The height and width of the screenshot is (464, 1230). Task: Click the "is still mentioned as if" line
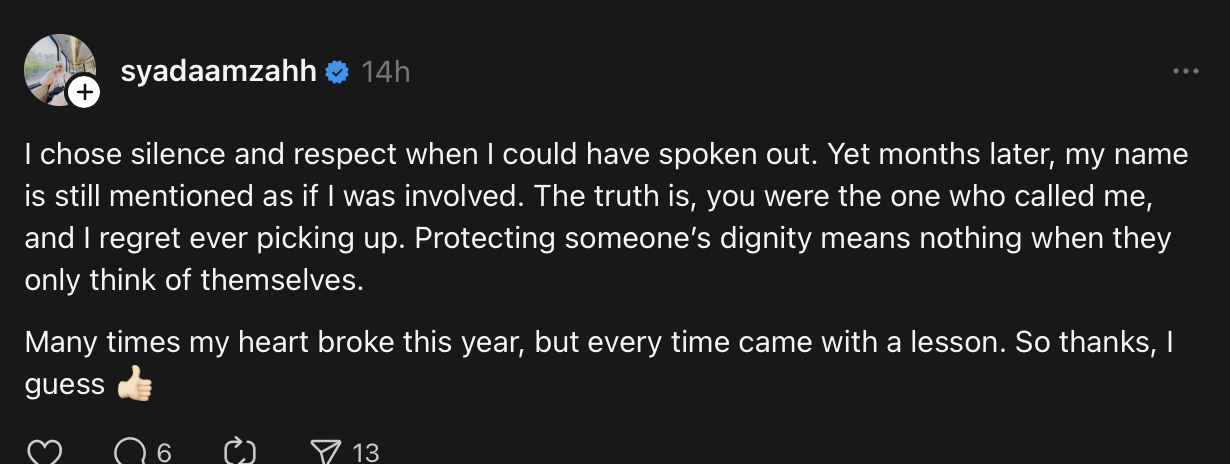589,197
